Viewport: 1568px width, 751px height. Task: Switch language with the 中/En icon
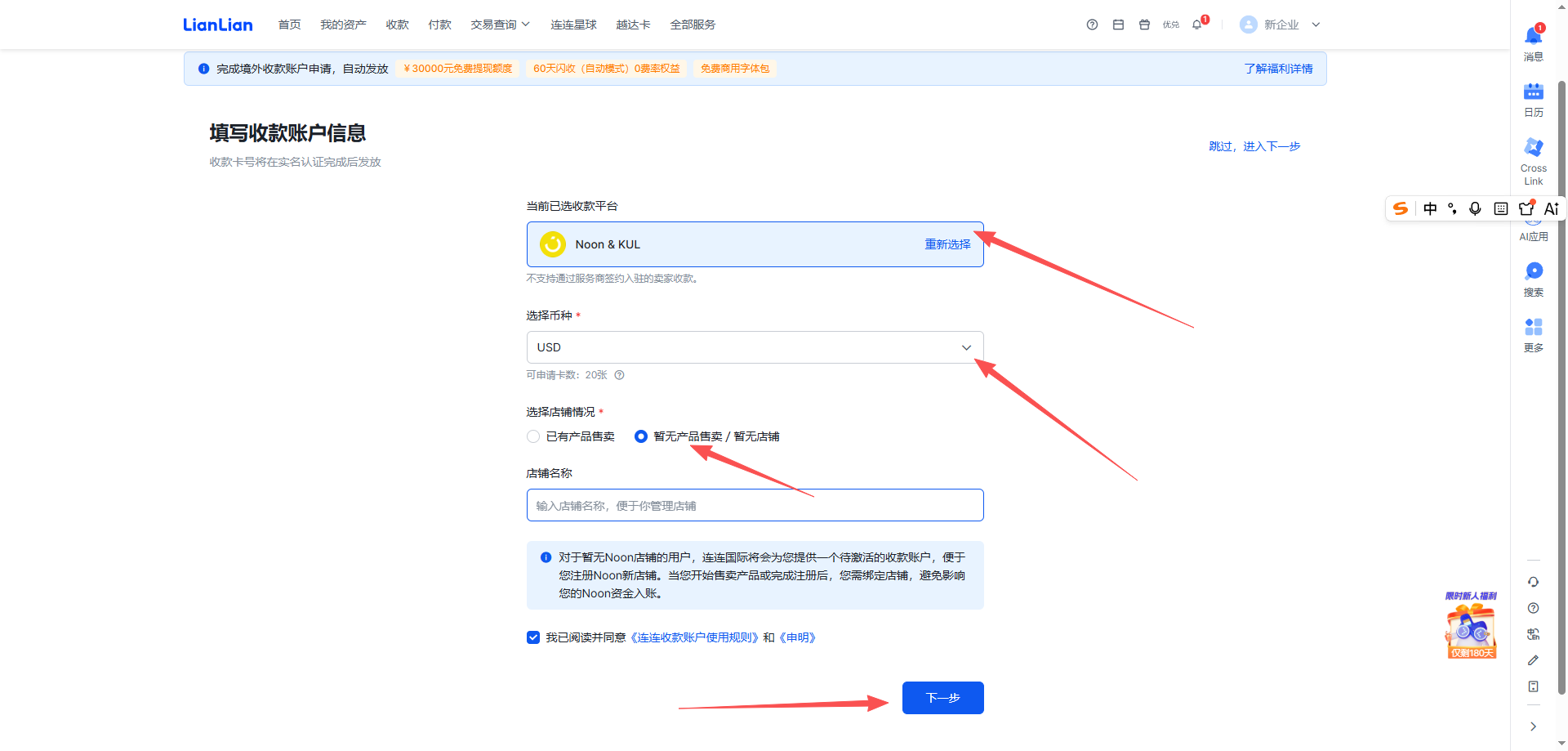pyautogui.click(x=1534, y=634)
